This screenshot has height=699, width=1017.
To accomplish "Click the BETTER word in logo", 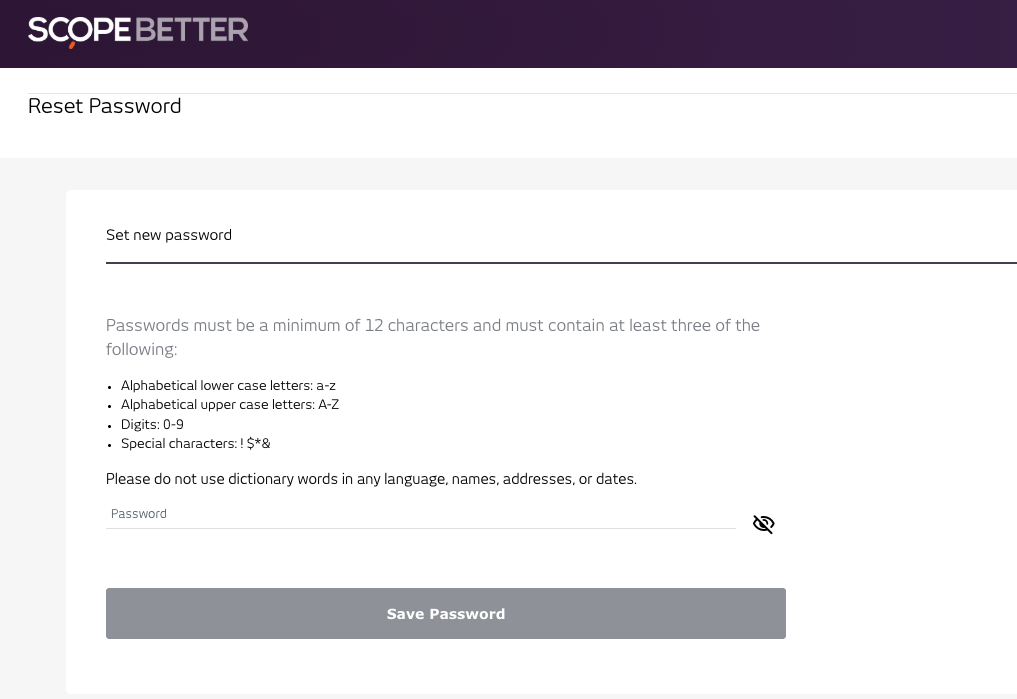I will point(191,30).
